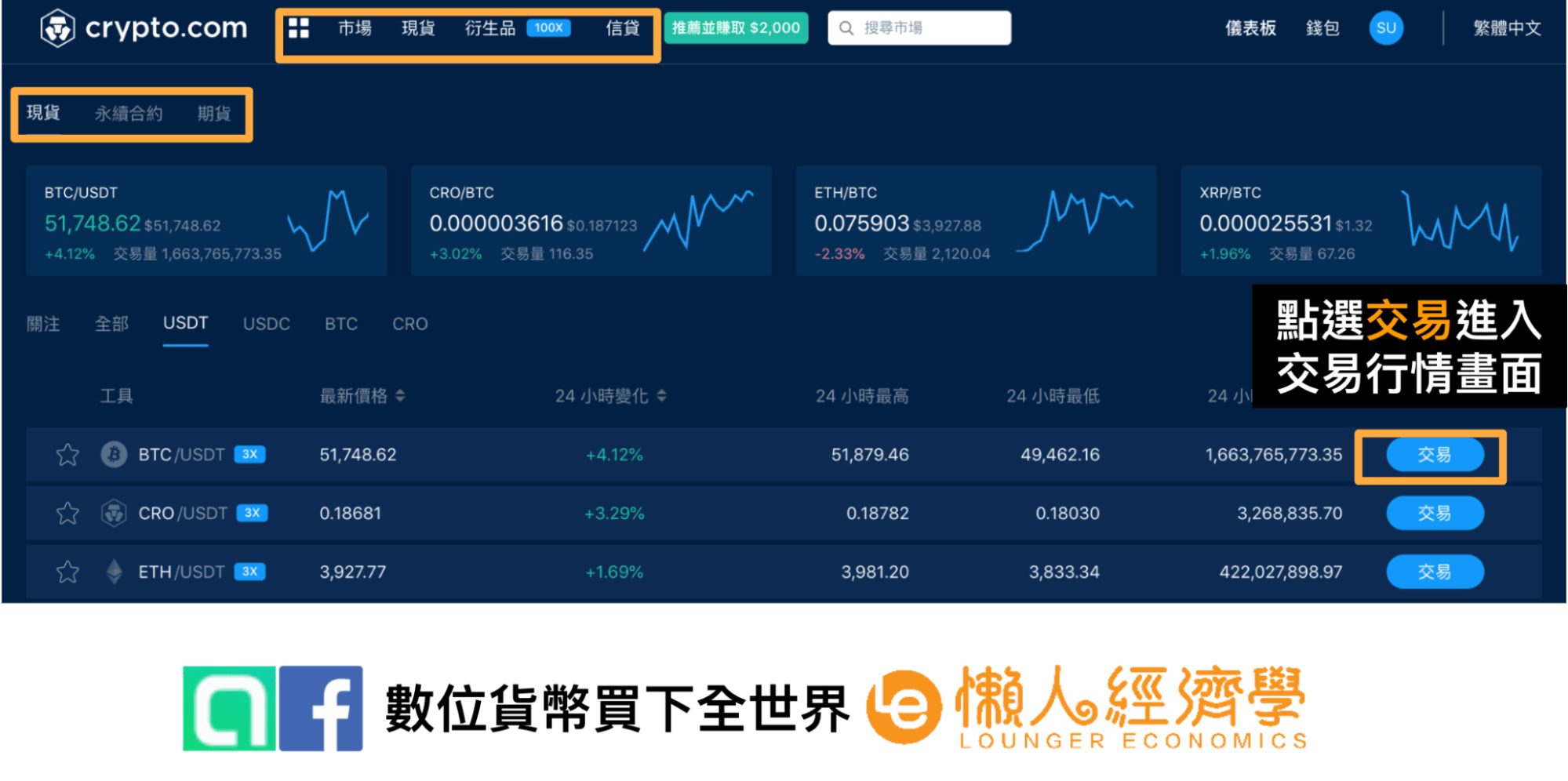Screen dimensions: 1568x781
Task: Open the SU user avatar
Action: pyautogui.click(x=1386, y=28)
